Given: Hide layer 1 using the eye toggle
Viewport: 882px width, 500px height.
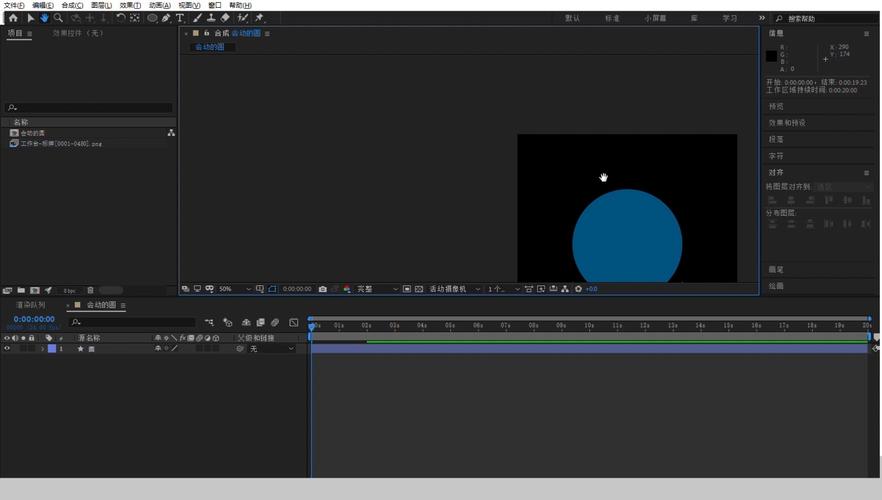Looking at the screenshot, I should [6, 349].
